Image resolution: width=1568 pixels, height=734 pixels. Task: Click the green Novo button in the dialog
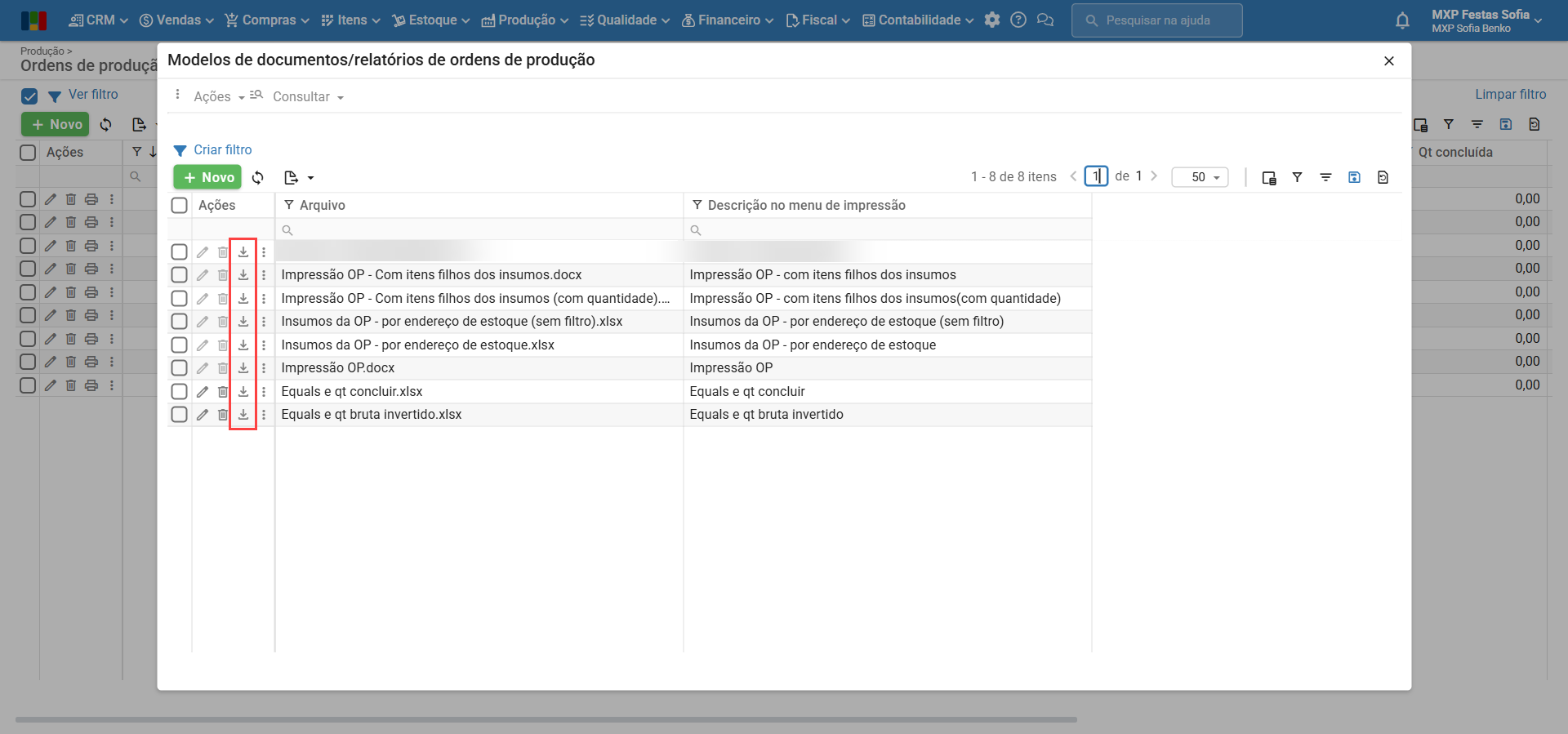pos(207,177)
